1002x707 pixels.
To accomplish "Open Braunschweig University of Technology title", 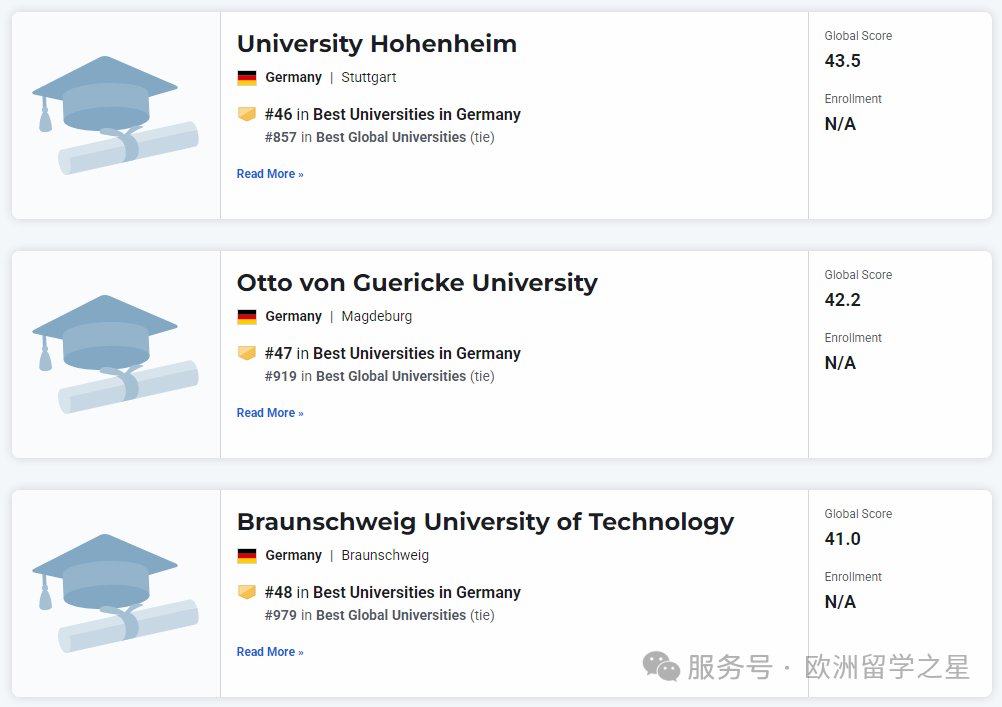I will pos(485,522).
